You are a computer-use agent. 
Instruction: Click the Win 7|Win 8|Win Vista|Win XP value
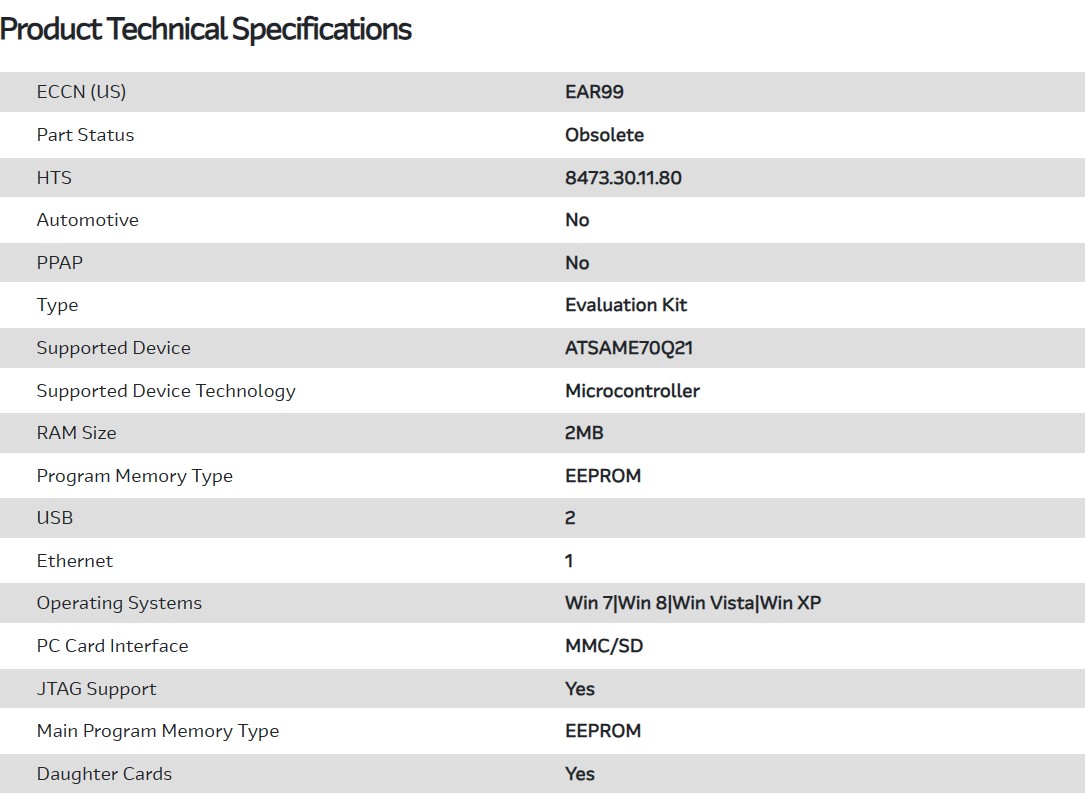[693, 603]
